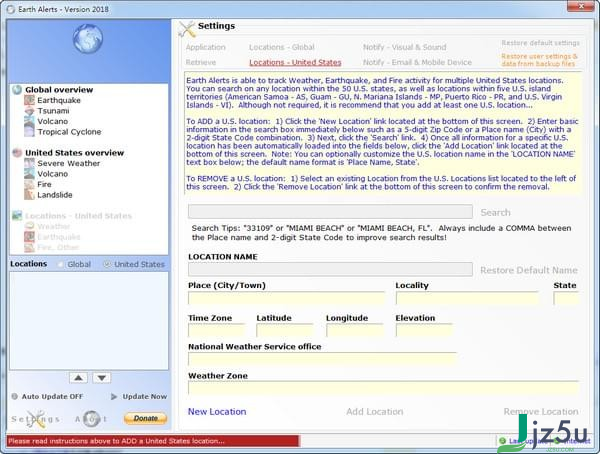This screenshot has width=600, height=454.
Task: Click the Add Location link
Action: pyautogui.click(x=375, y=412)
